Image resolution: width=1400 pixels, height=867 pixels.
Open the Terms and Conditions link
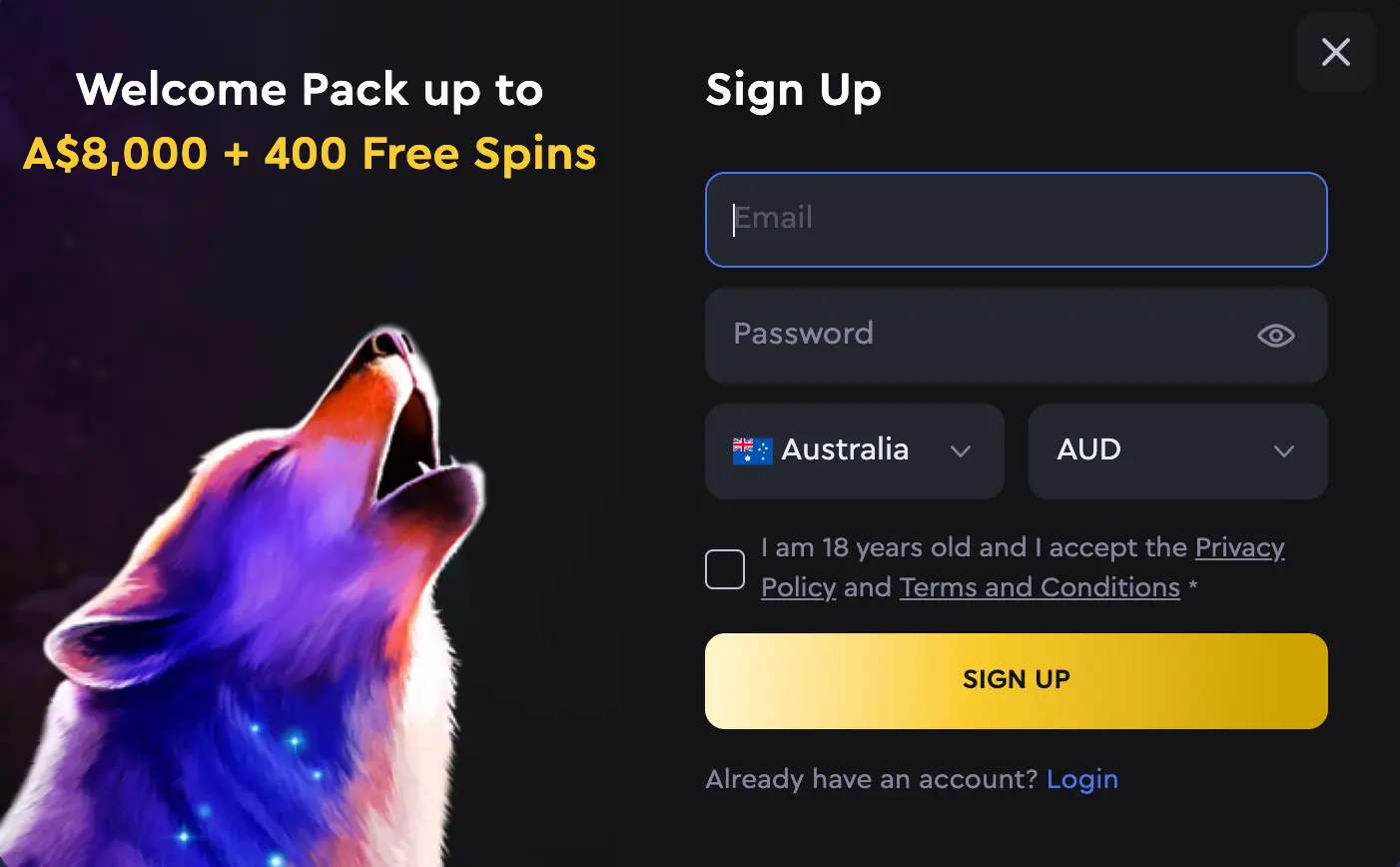pyautogui.click(x=1040, y=587)
